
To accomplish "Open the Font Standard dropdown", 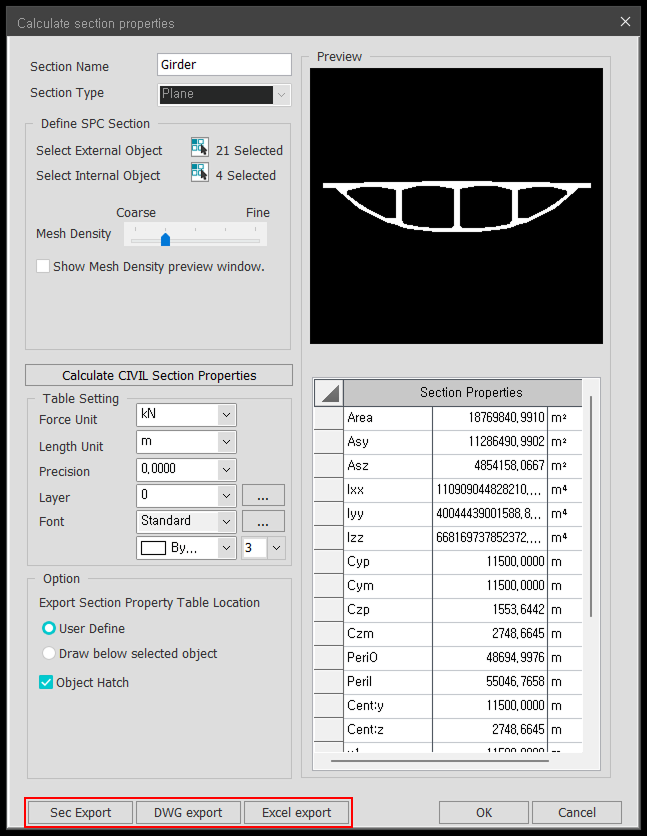I will click(x=227, y=521).
